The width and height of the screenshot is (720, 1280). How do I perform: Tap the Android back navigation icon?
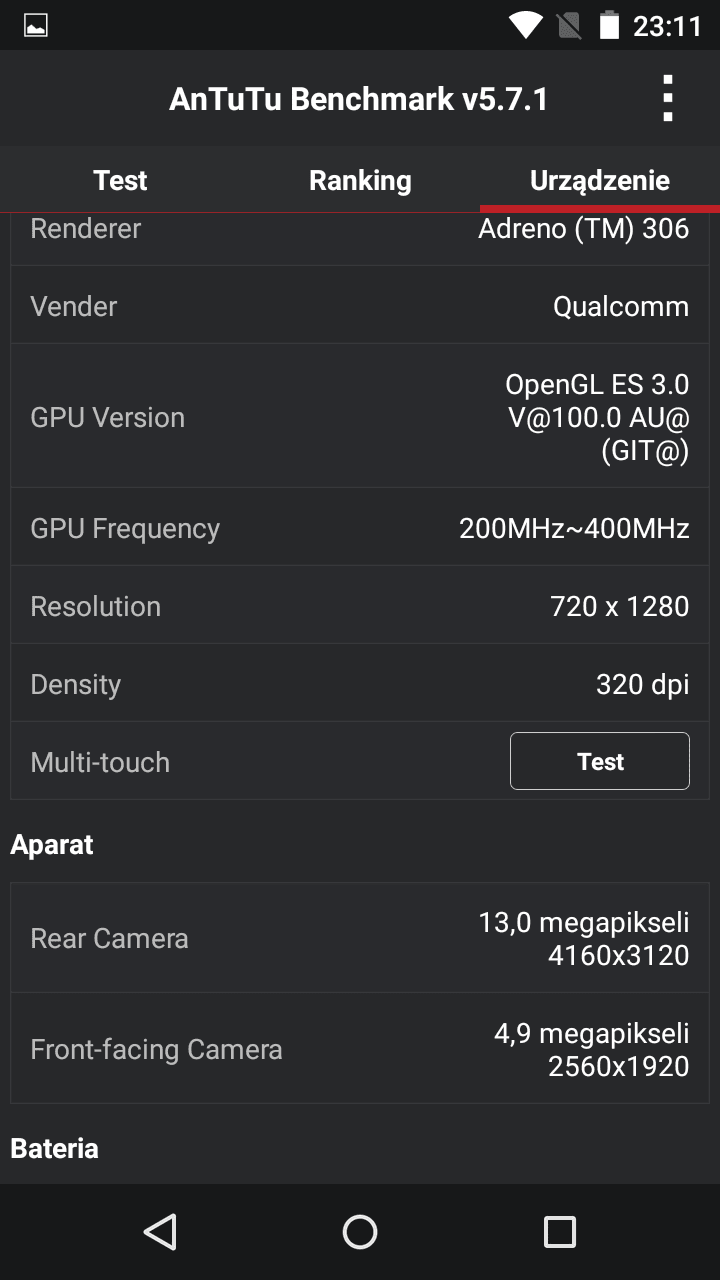[x=160, y=1232]
